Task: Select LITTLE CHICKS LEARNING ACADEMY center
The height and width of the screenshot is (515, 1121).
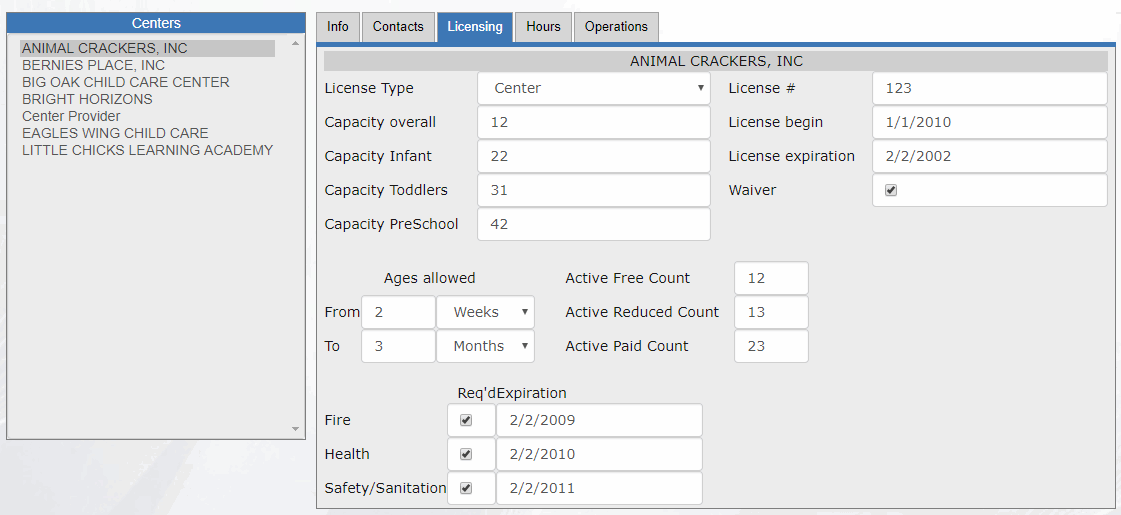Action: [147, 150]
